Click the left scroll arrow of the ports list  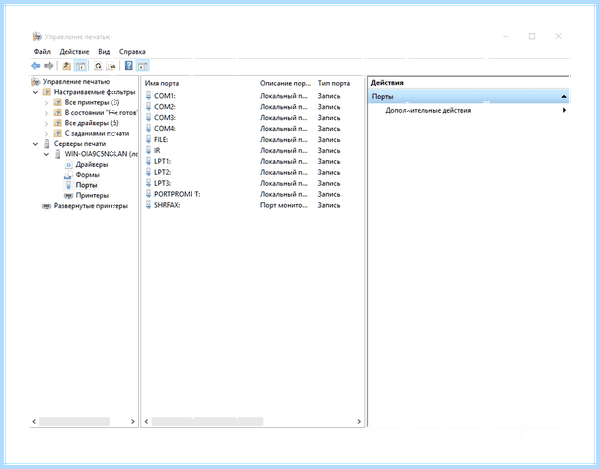pos(146,421)
